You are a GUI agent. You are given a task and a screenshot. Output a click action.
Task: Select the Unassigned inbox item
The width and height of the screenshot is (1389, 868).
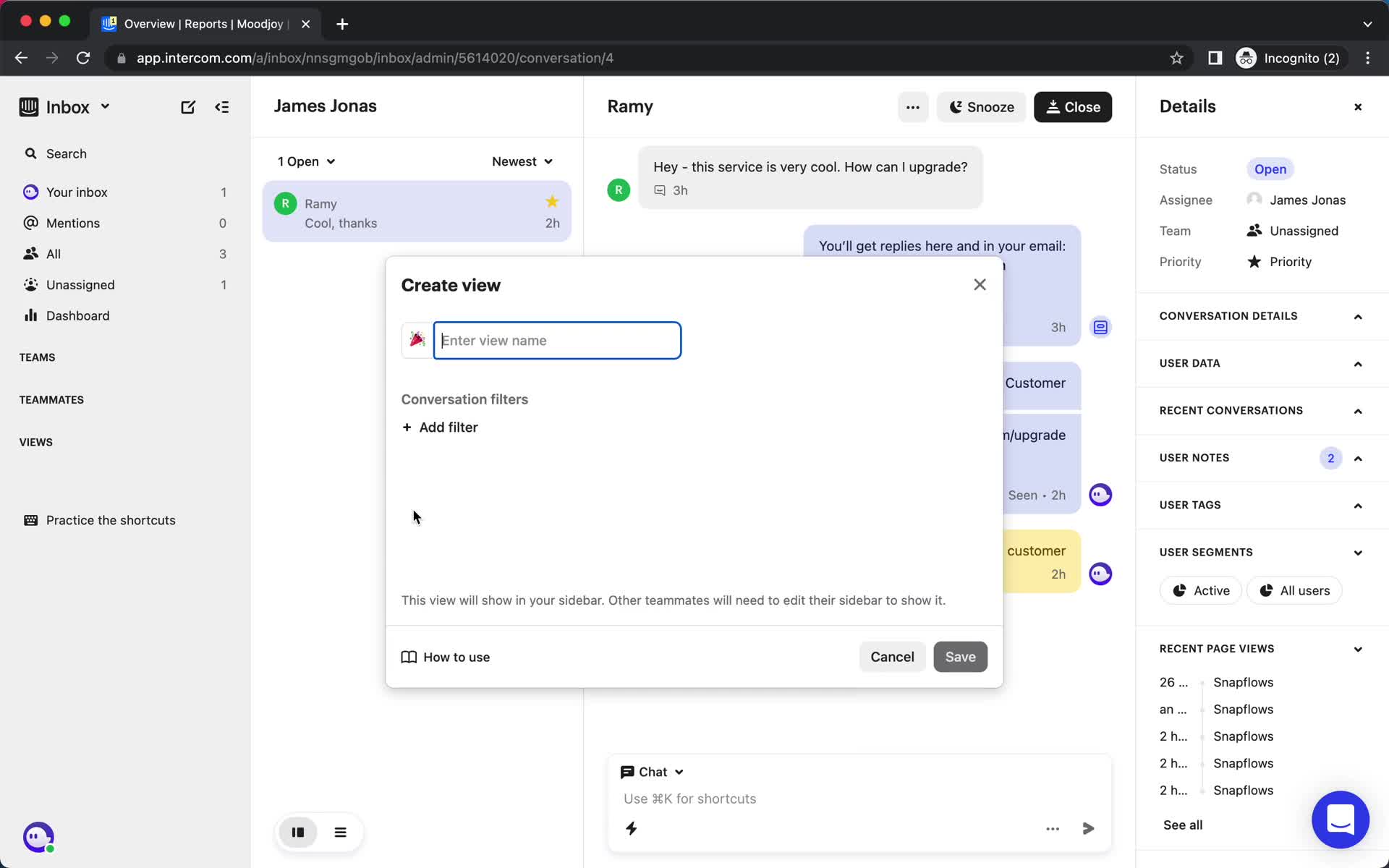[80, 284]
